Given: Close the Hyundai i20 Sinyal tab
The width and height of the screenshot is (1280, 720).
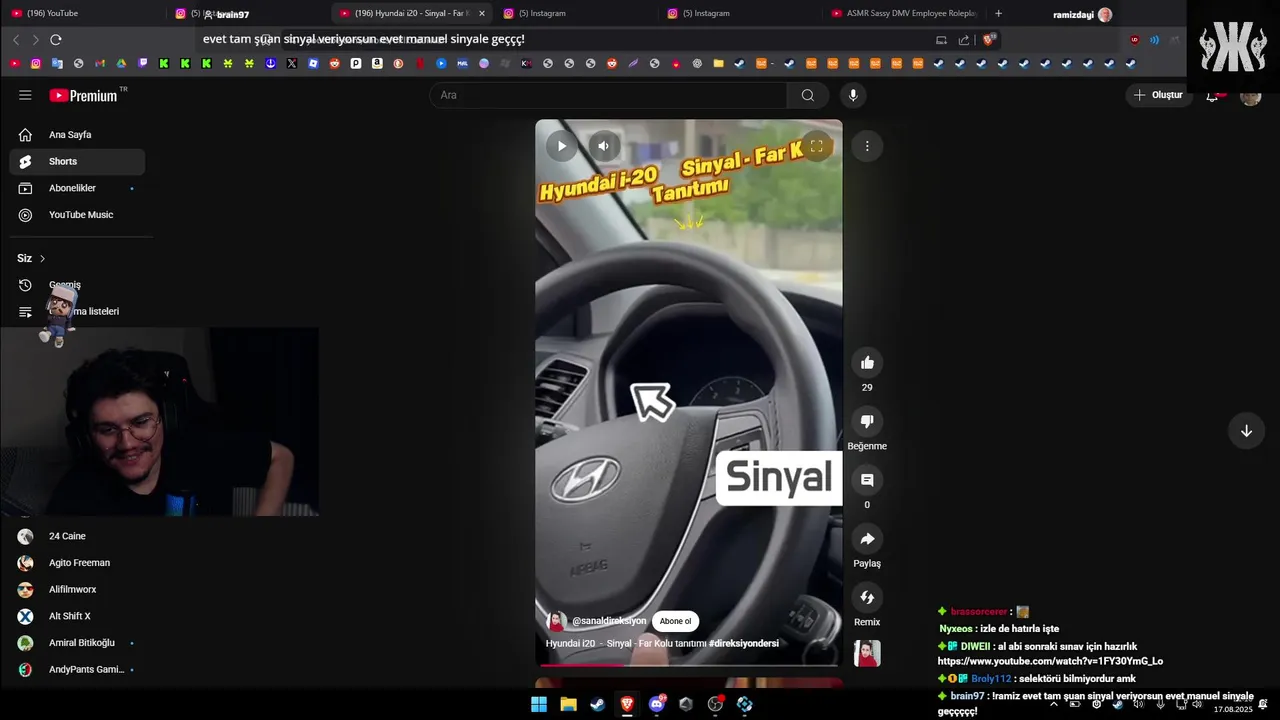Looking at the screenshot, I should pos(482,13).
